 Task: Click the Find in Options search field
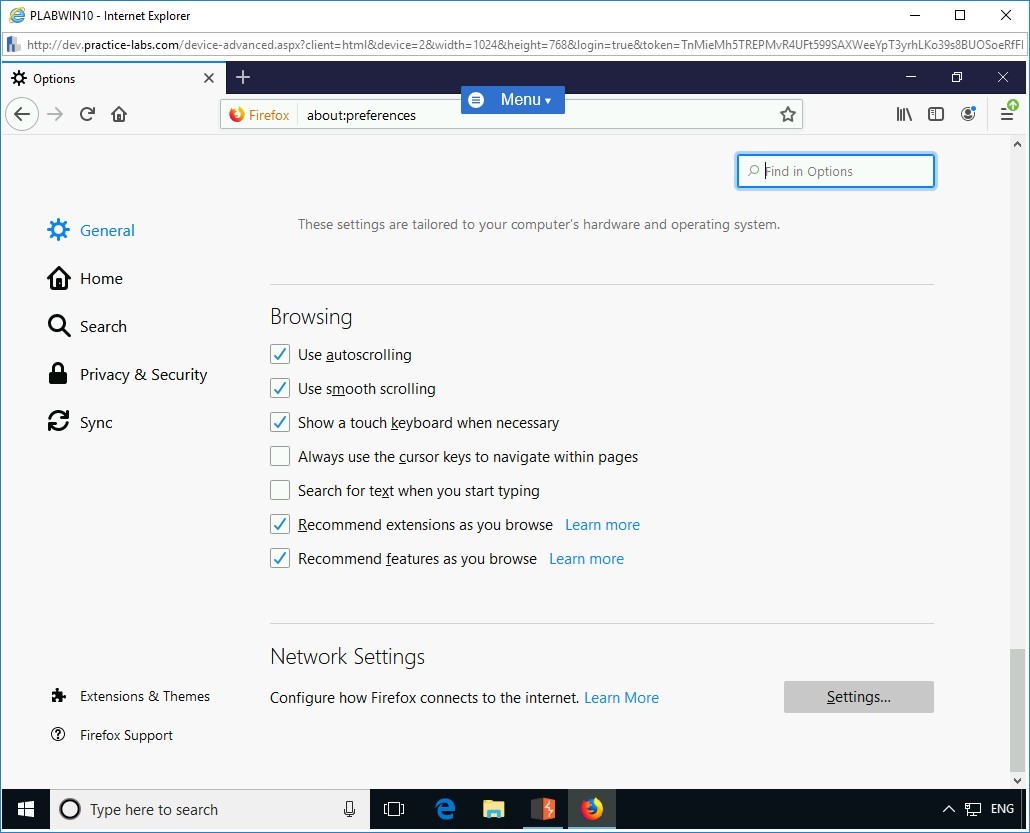point(835,171)
